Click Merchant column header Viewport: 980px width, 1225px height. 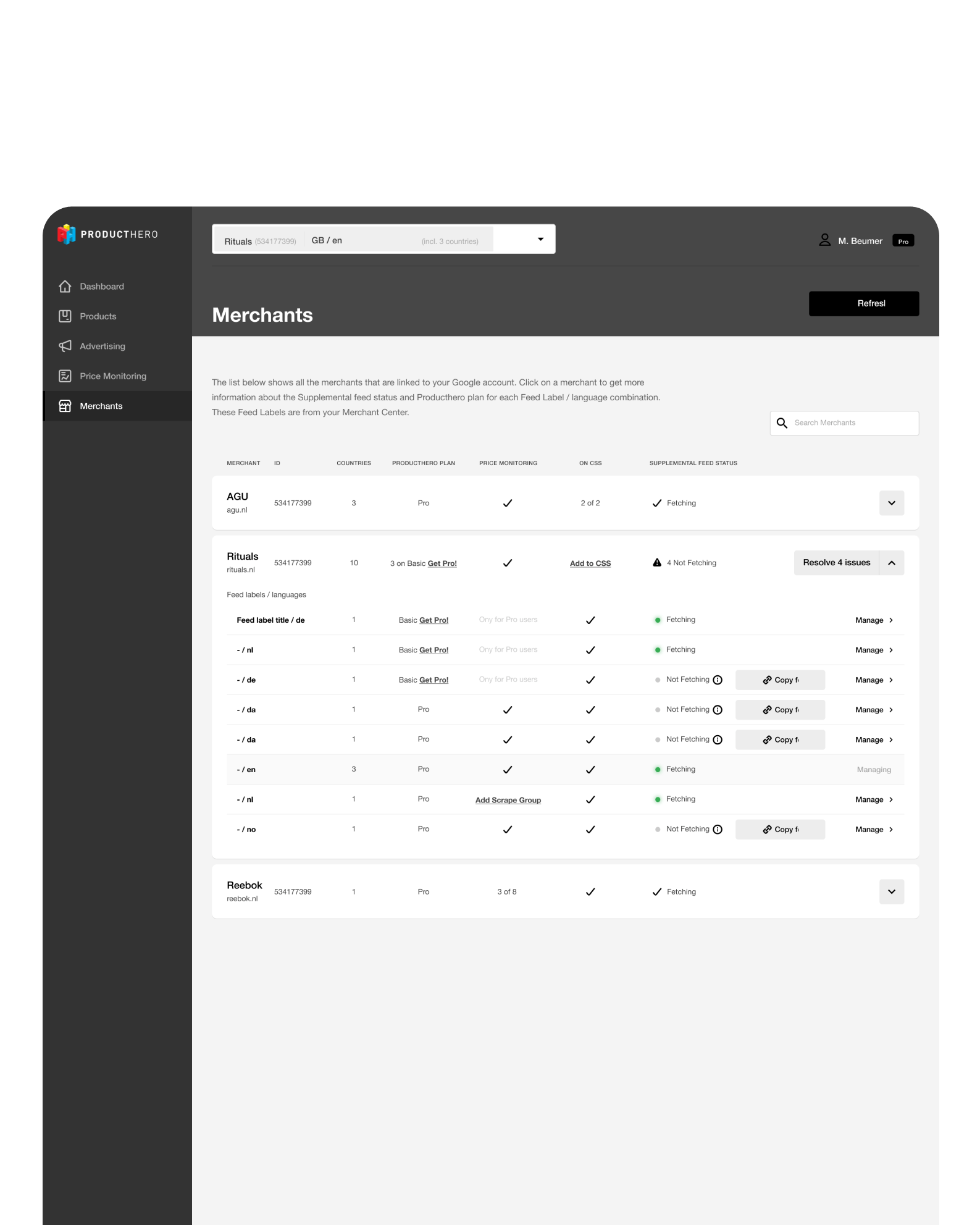(x=243, y=463)
